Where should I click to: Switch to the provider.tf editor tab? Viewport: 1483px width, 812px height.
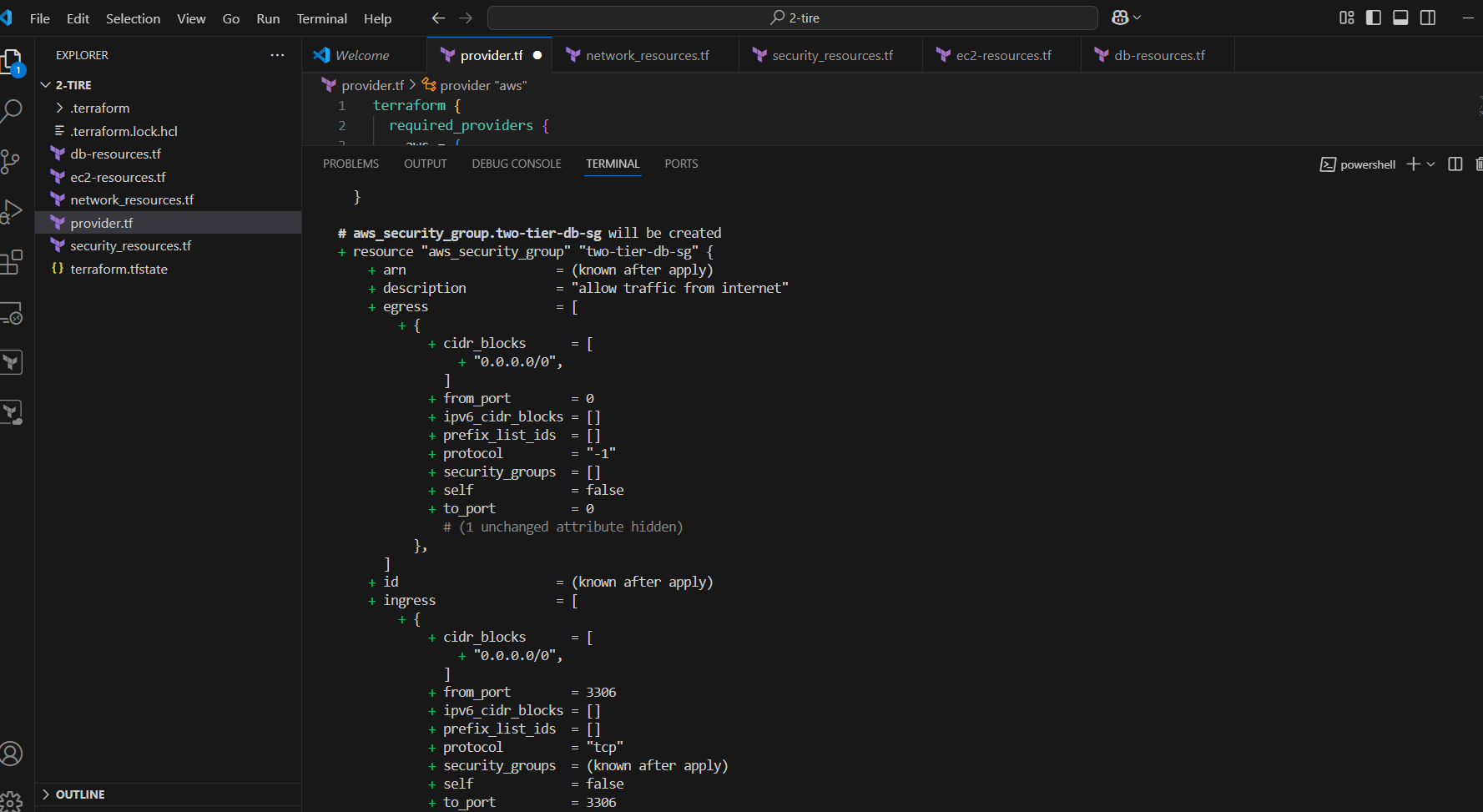pyautogui.click(x=491, y=55)
